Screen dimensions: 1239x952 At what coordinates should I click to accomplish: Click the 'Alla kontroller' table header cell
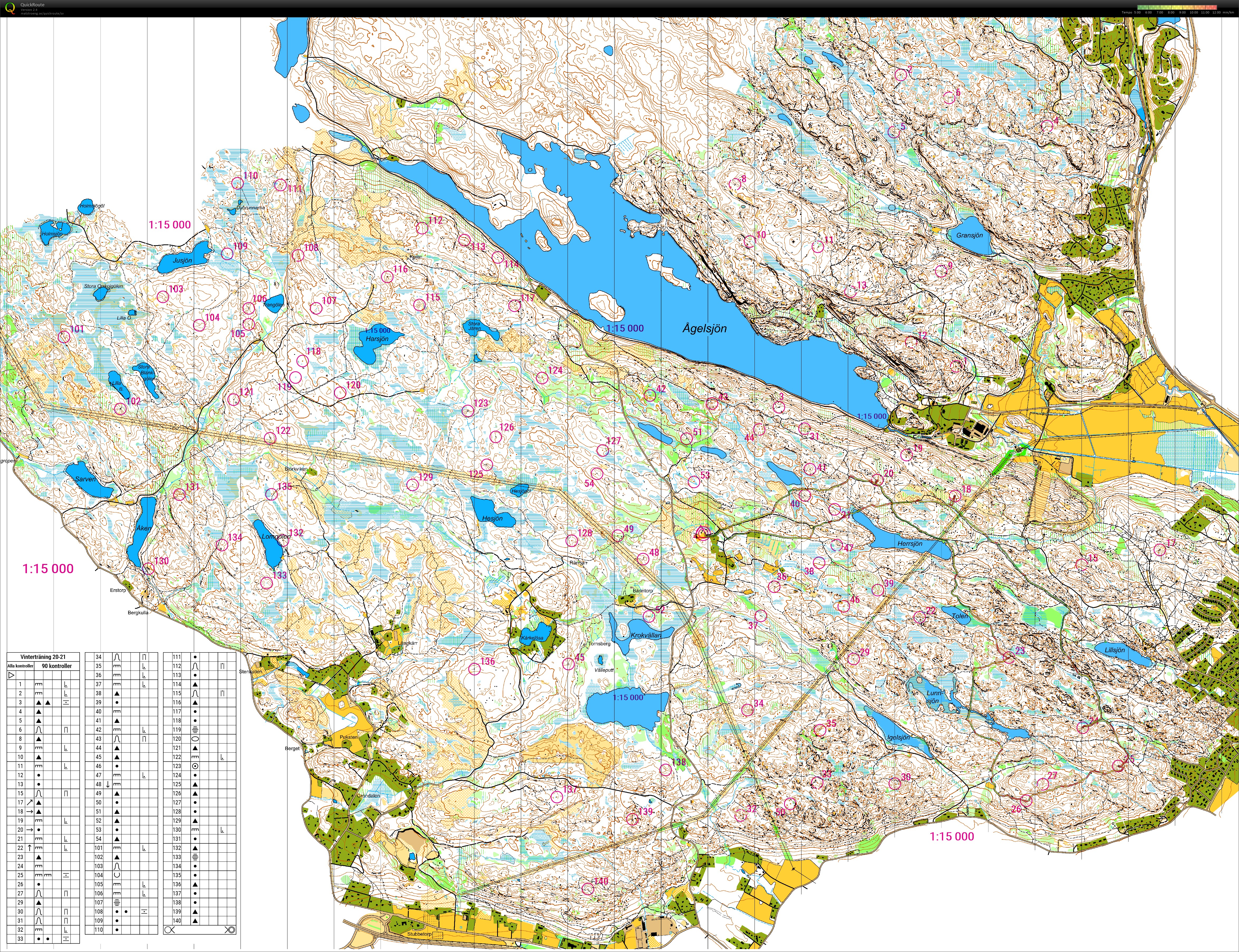(20, 666)
